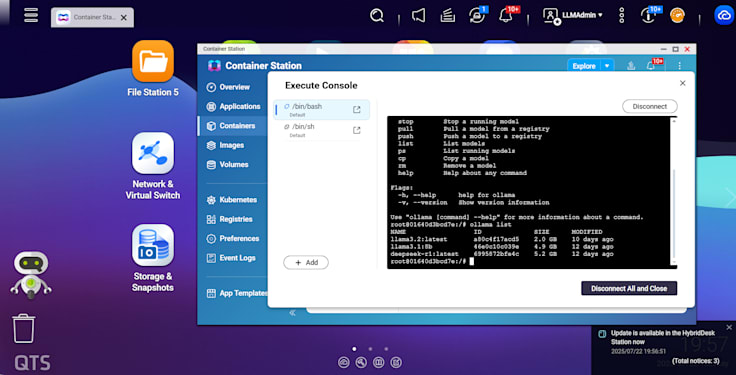Open the QTS main menu hamburger icon
Screen dimensions: 736x375
tap(31, 15)
